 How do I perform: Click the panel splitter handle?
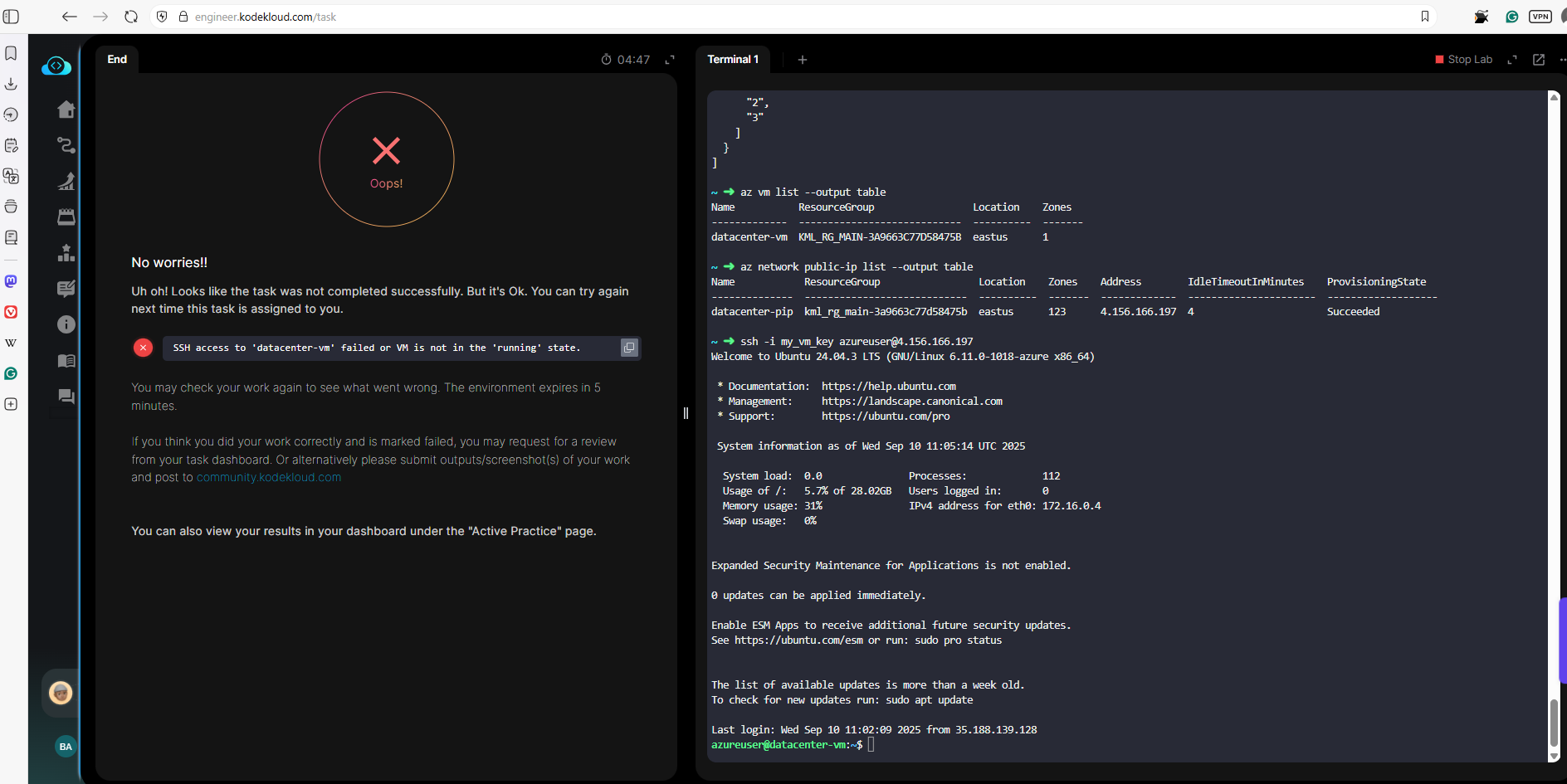coord(686,413)
